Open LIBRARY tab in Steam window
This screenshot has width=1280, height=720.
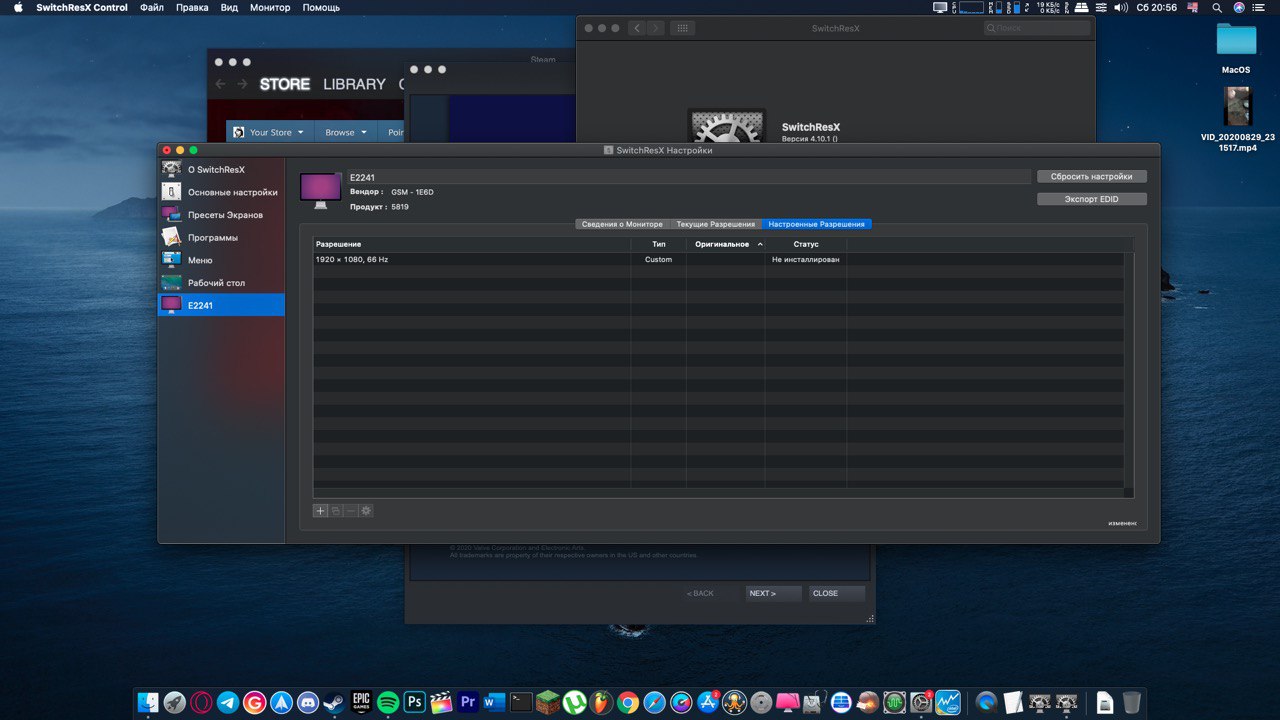[354, 84]
